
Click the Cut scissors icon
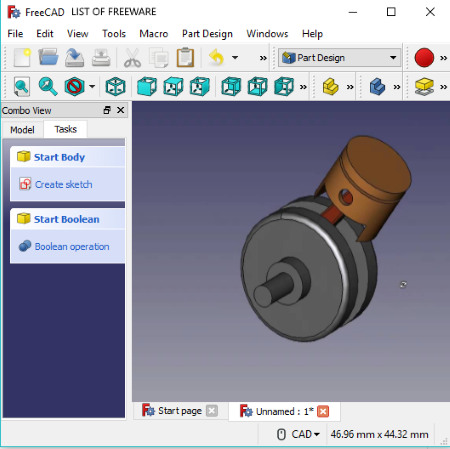132,58
